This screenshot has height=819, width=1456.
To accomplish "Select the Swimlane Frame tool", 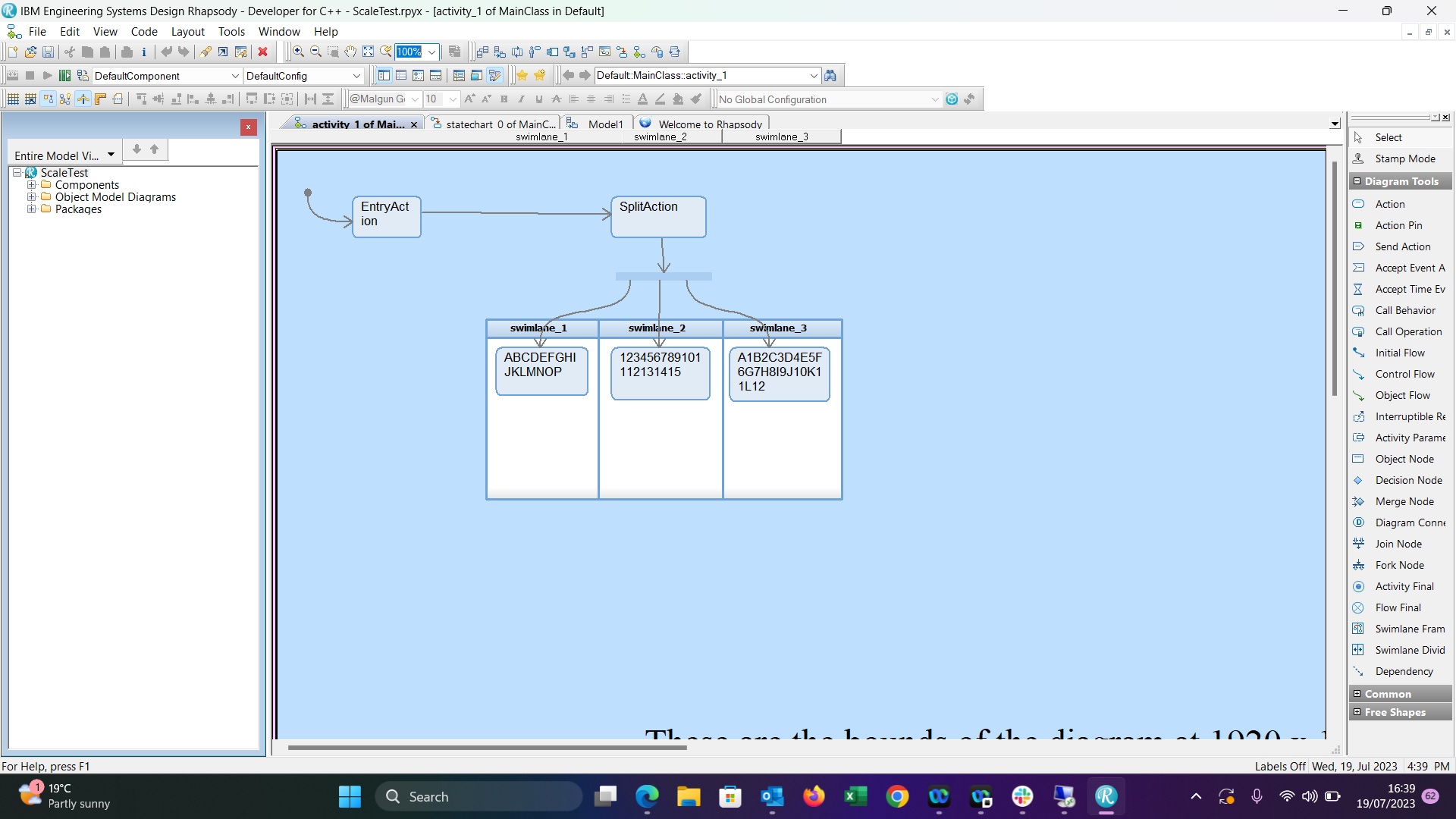I will [1409, 629].
